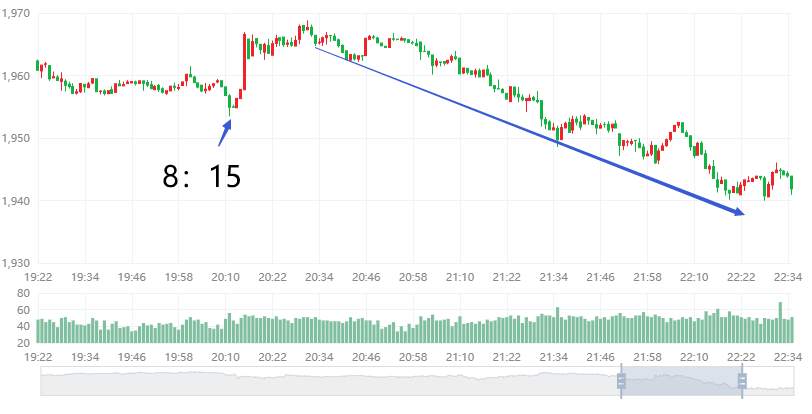Viewport: 812px width, 414px height.
Task: Click the tall red candle after 20:10
Action: click(245, 61)
